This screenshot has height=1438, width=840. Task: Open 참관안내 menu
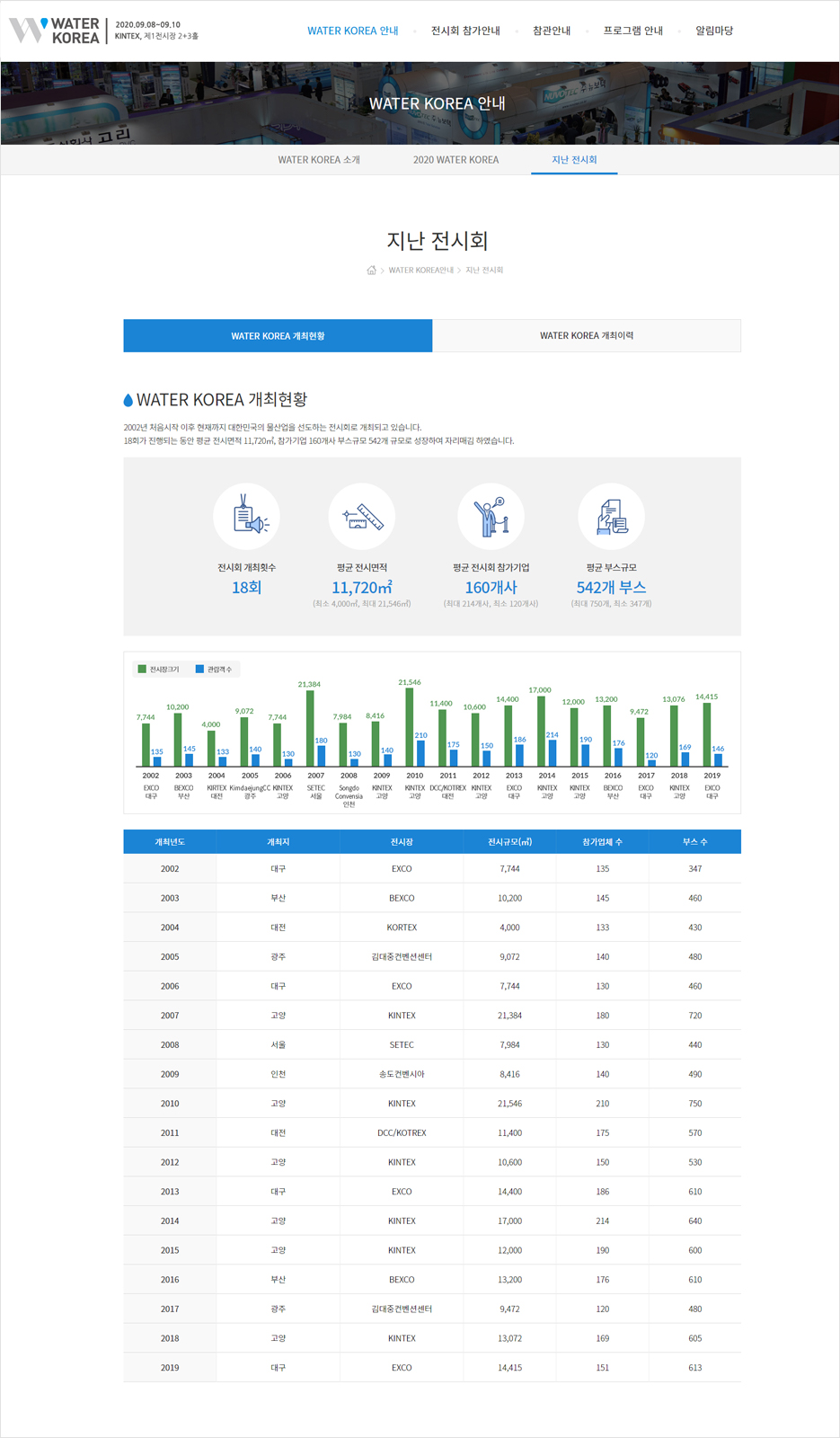point(552,31)
